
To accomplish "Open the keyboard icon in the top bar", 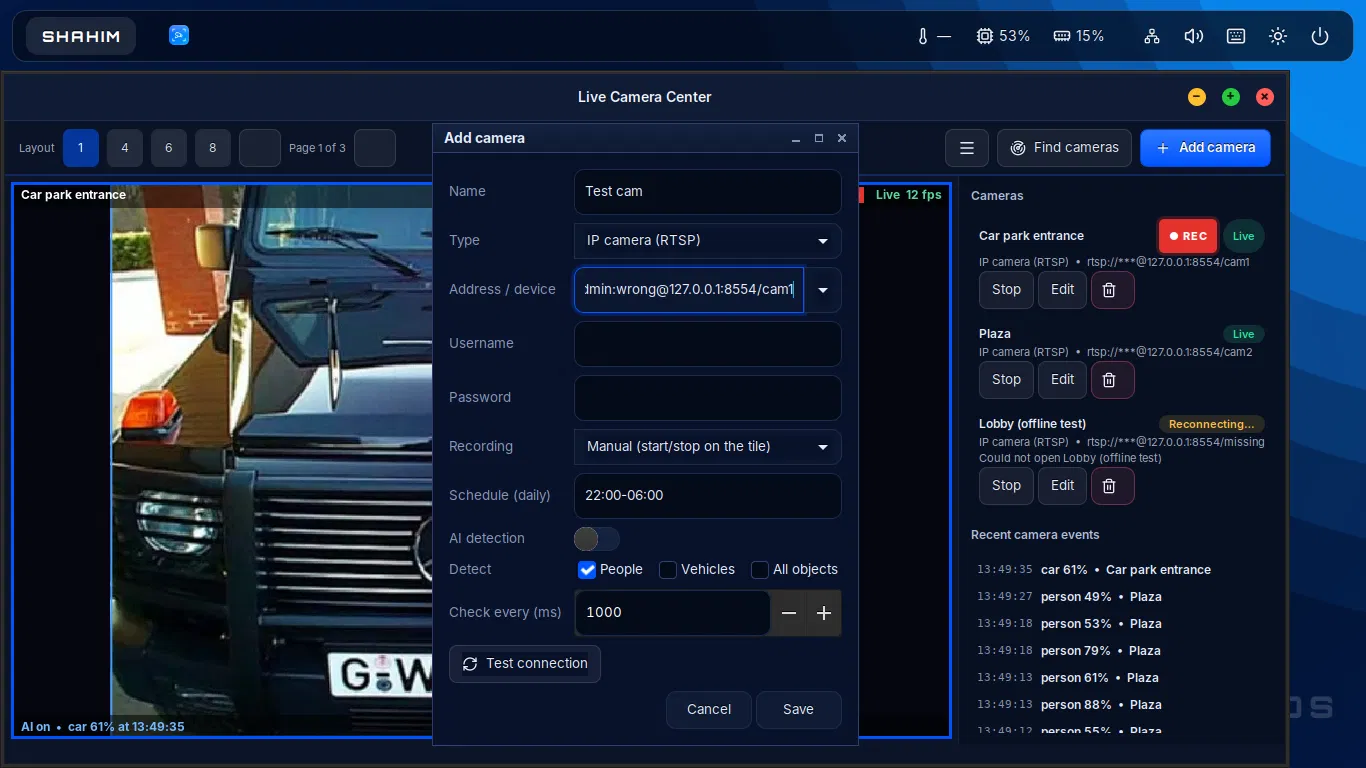I will point(1236,36).
